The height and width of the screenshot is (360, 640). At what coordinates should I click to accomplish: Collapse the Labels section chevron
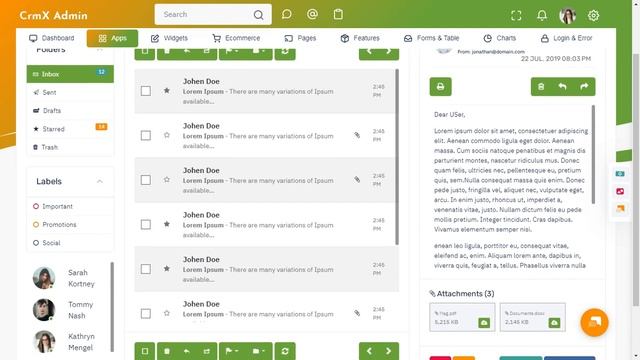click(x=100, y=181)
